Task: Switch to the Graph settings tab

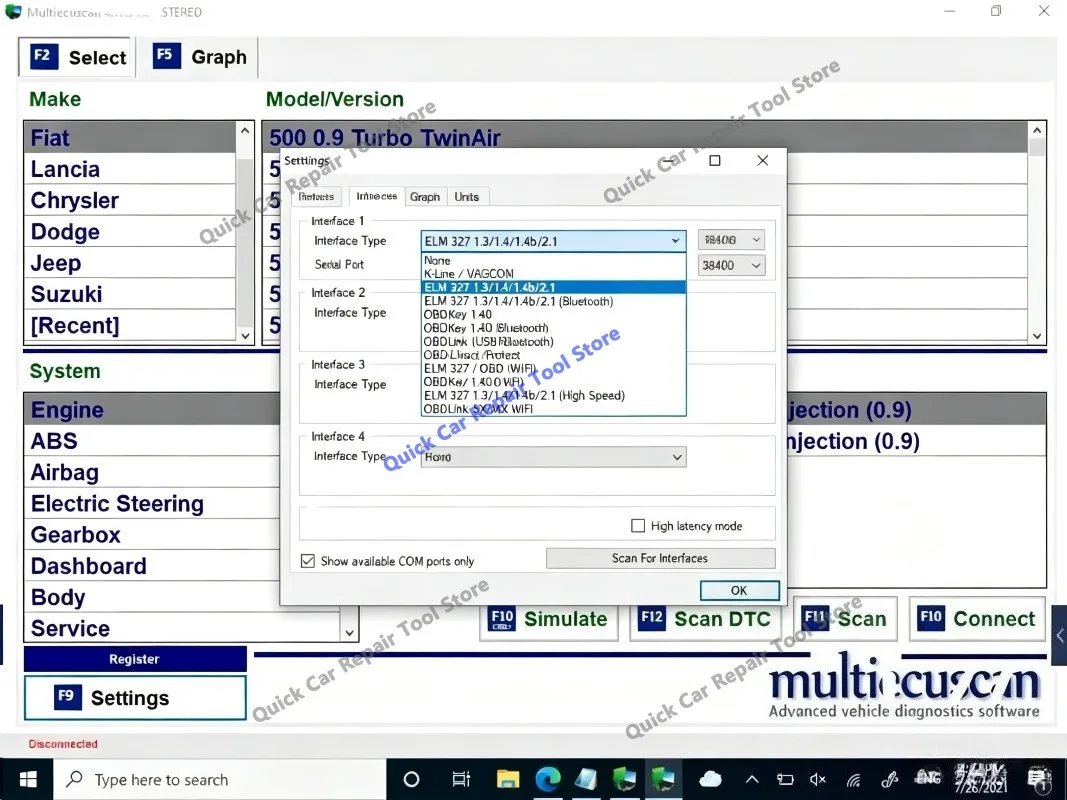Action: 425,197
